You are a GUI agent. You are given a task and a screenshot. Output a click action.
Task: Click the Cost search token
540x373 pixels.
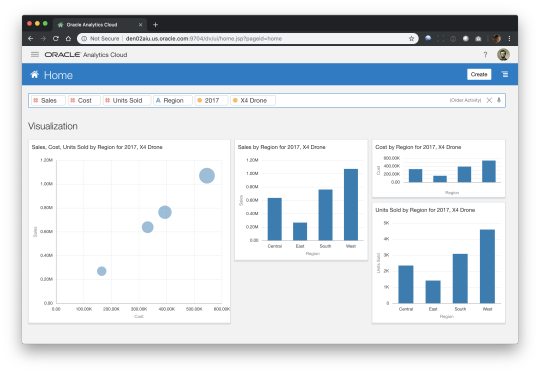(84, 100)
